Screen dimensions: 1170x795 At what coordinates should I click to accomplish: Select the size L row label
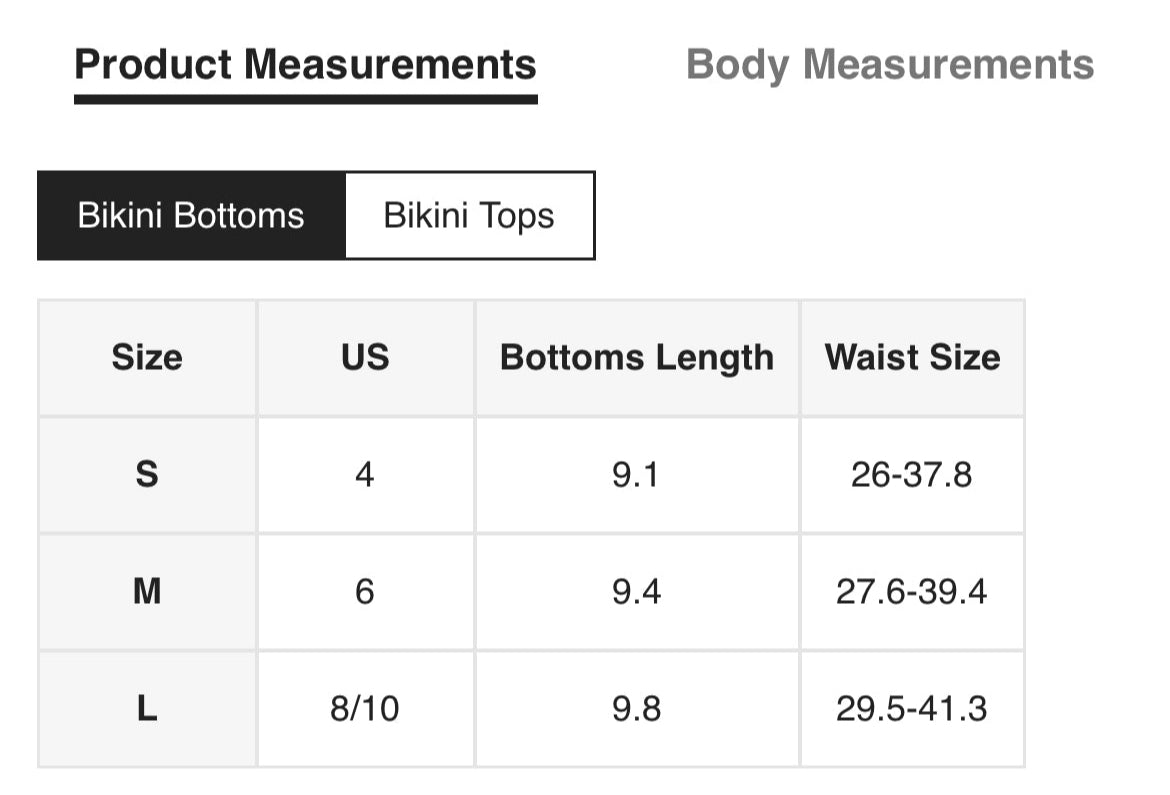tap(147, 709)
